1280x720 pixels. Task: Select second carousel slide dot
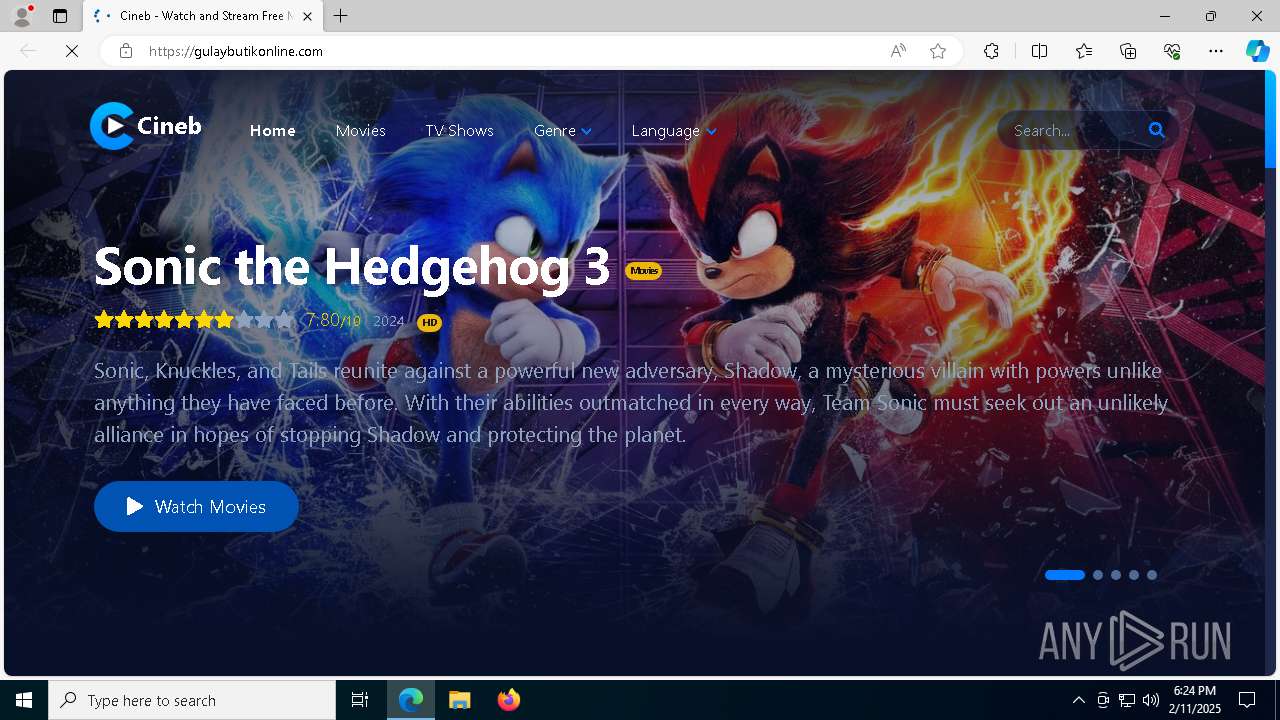pyautogui.click(x=1098, y=575)
